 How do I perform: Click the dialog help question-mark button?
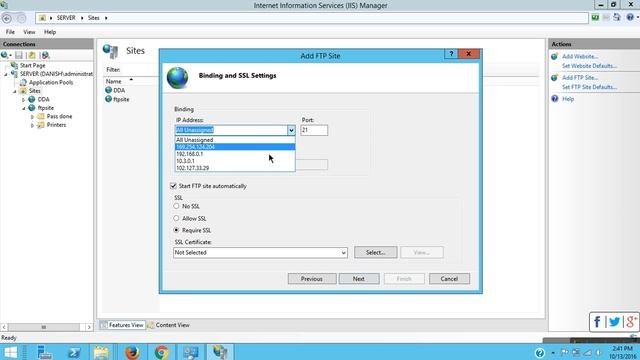click(x=451, y=54)
